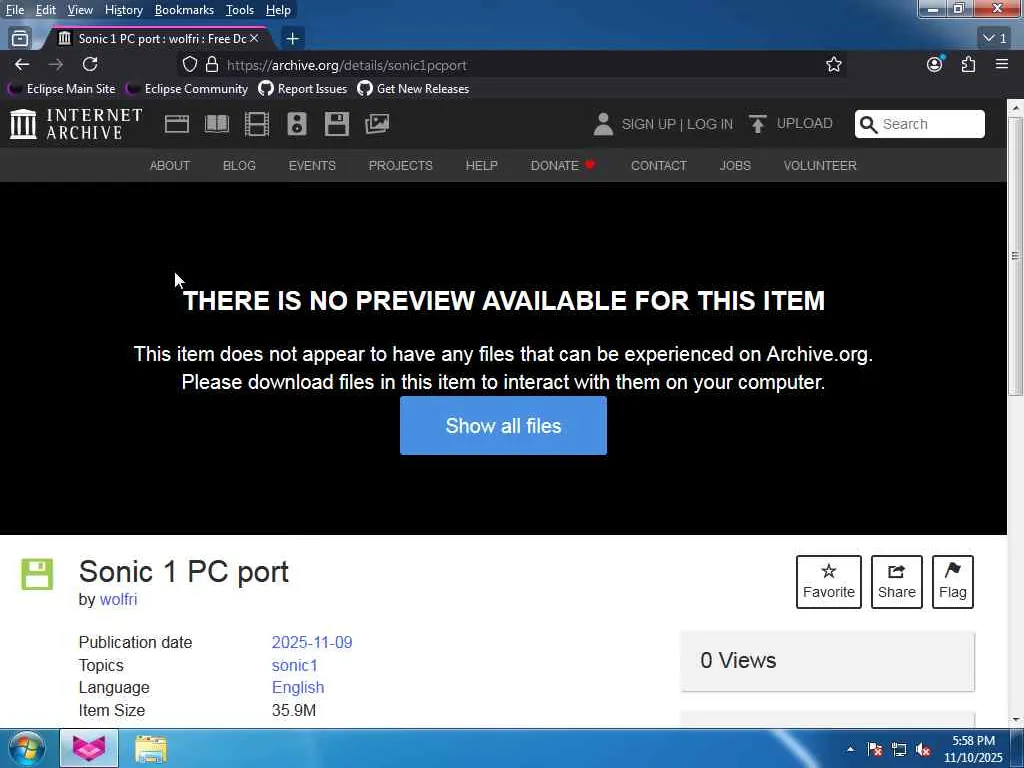
Task: Open the wolfri uploader link
Action: click(x=118, y=600)
